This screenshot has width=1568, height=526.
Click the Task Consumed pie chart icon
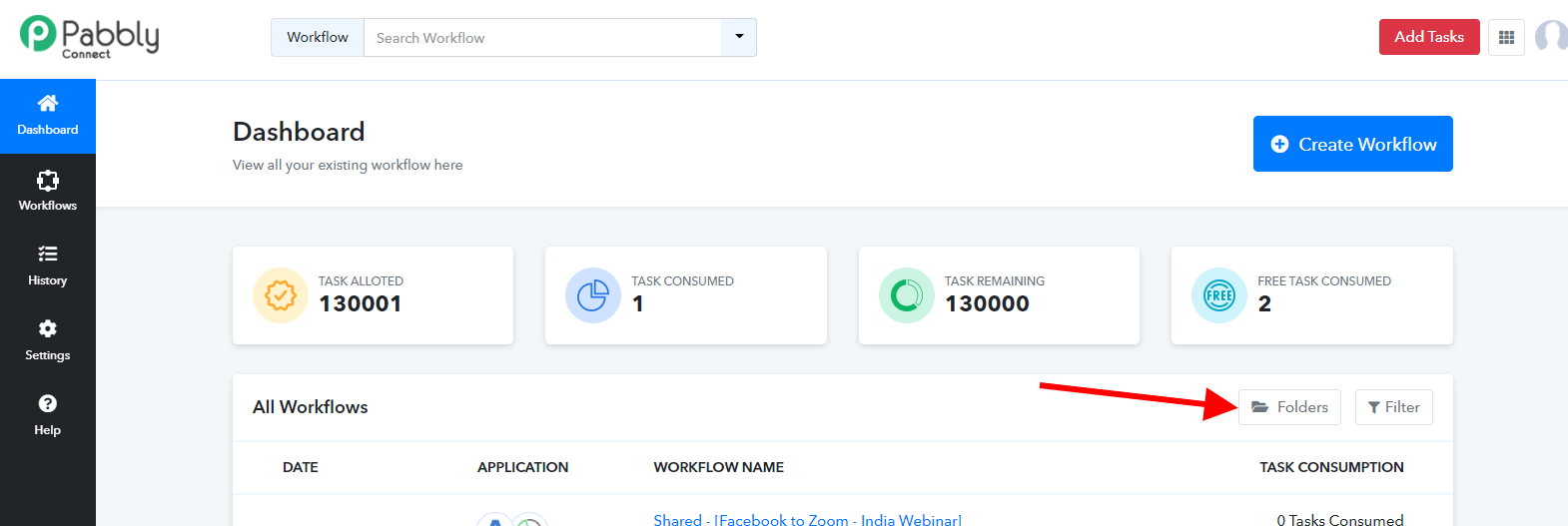pyautogui.click(x=593, y=295)
